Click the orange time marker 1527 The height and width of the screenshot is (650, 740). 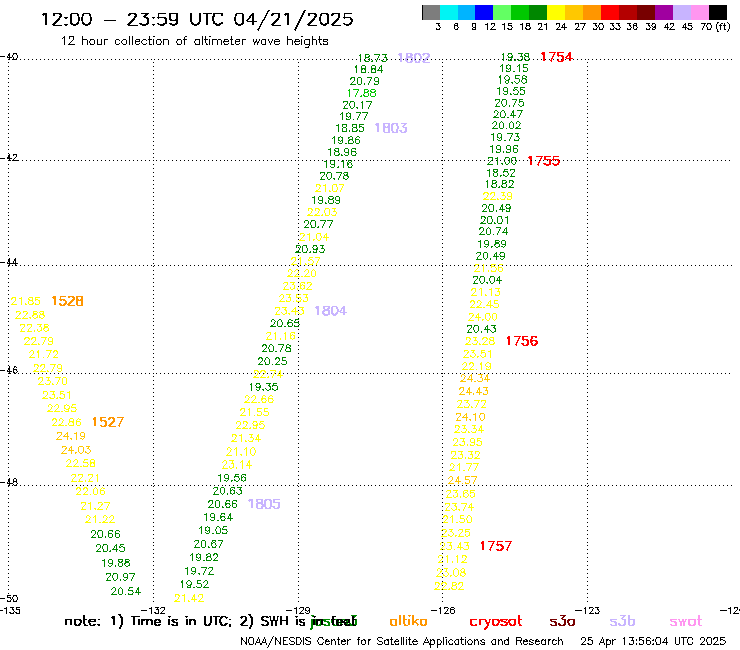click(x=108, y=422)
